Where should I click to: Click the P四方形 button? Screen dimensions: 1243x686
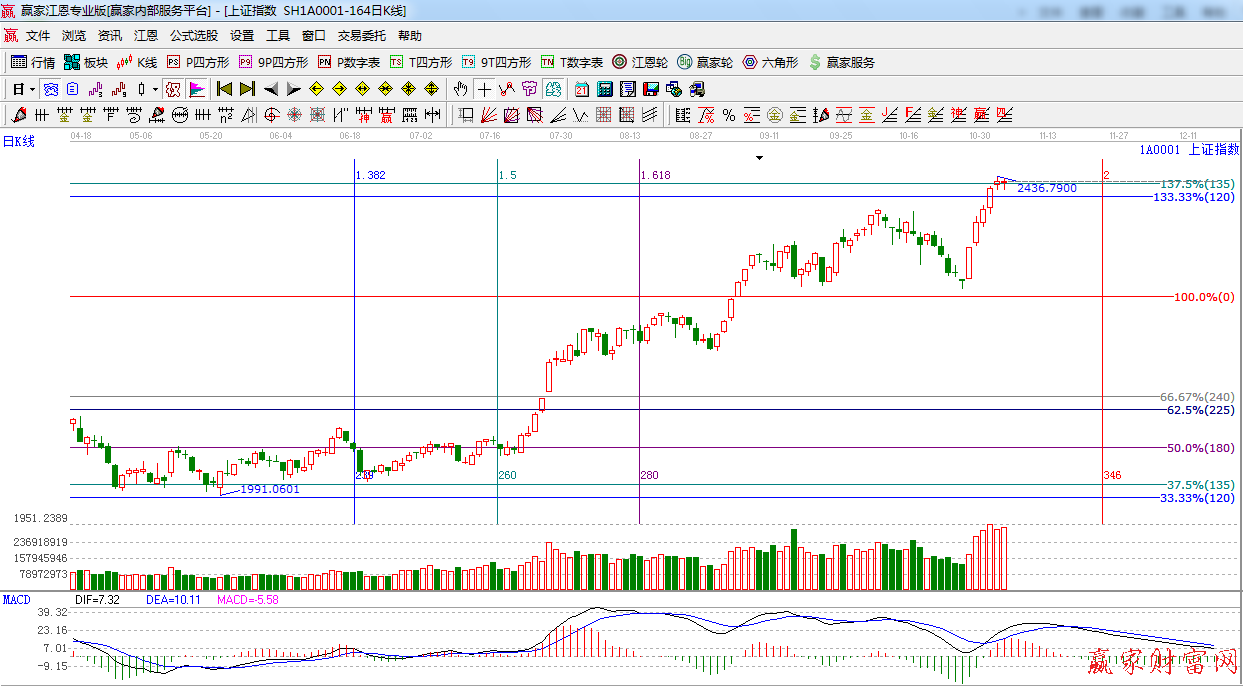(198, 62)
